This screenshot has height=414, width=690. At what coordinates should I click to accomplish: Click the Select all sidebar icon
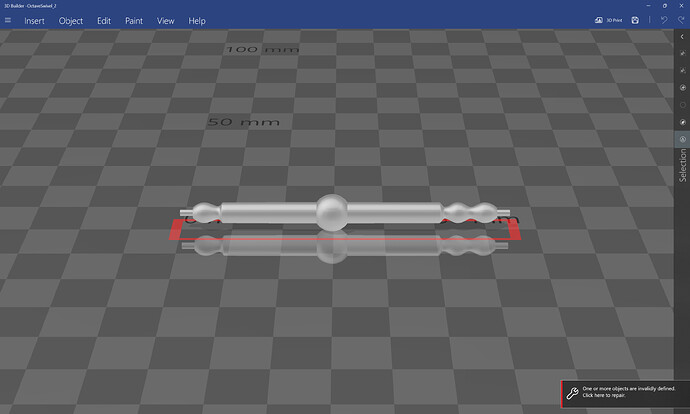coord(683,53)
